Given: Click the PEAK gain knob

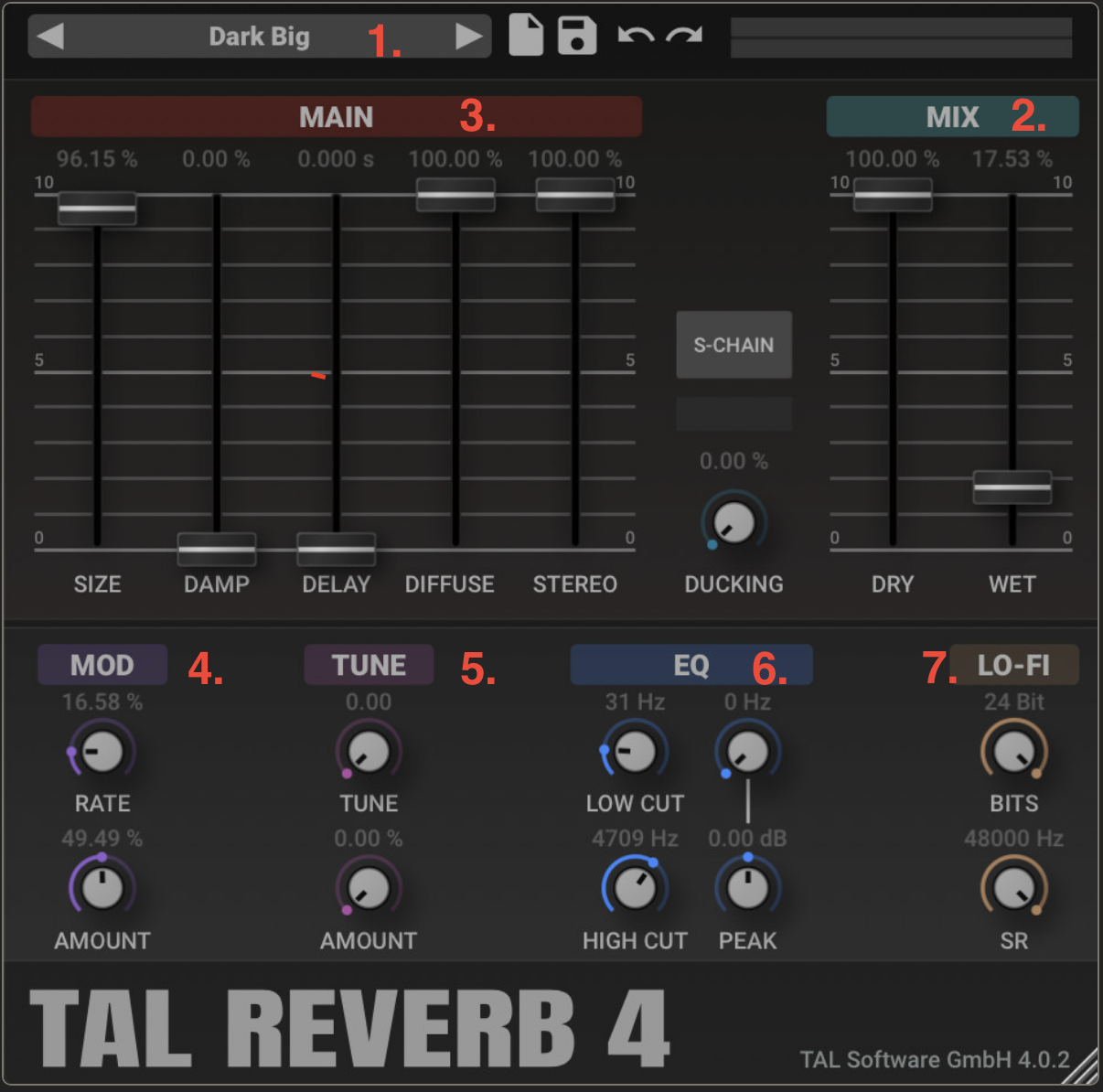Looking at the screenshot, I should coord(748,888).
